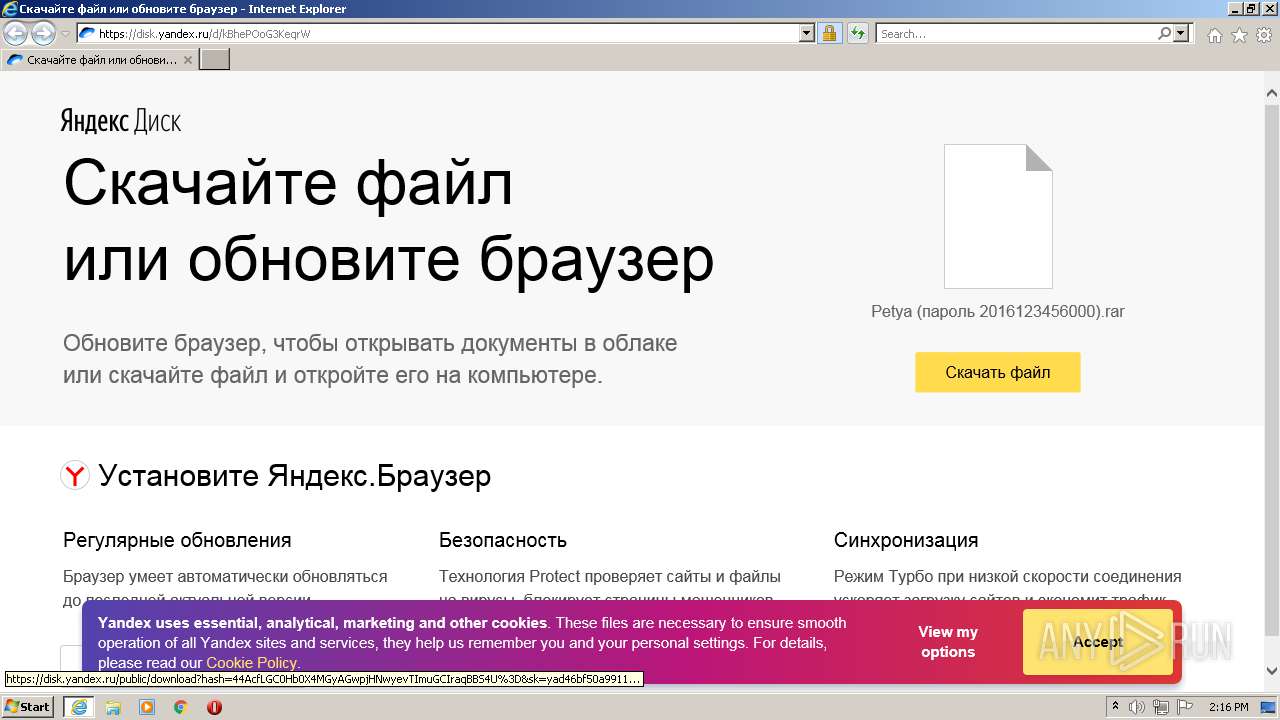The image size is (1280, 720).
Task: Open the red Opera taskbar icon
Action: [x=214, y=707]
